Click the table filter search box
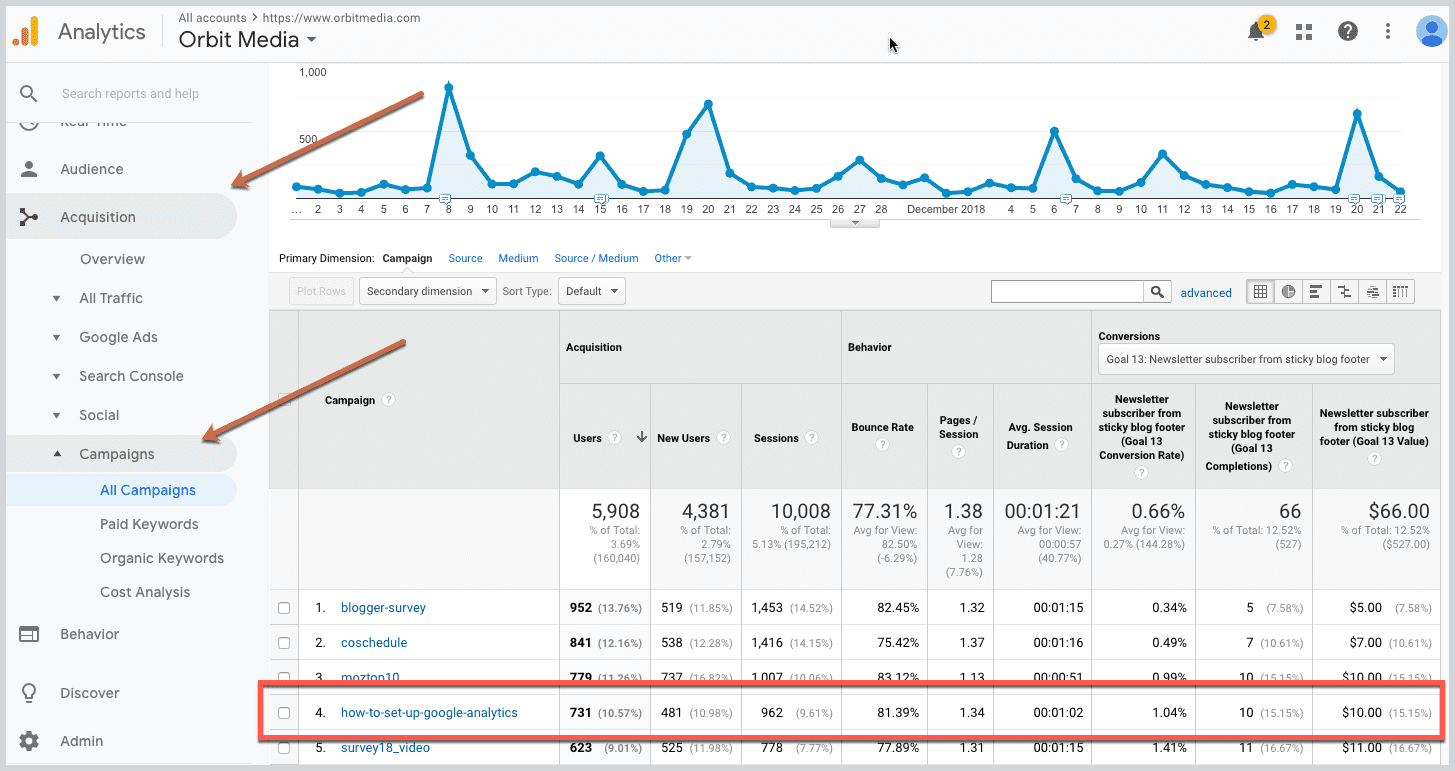 pyautogui.click(x=1067, y=292)
